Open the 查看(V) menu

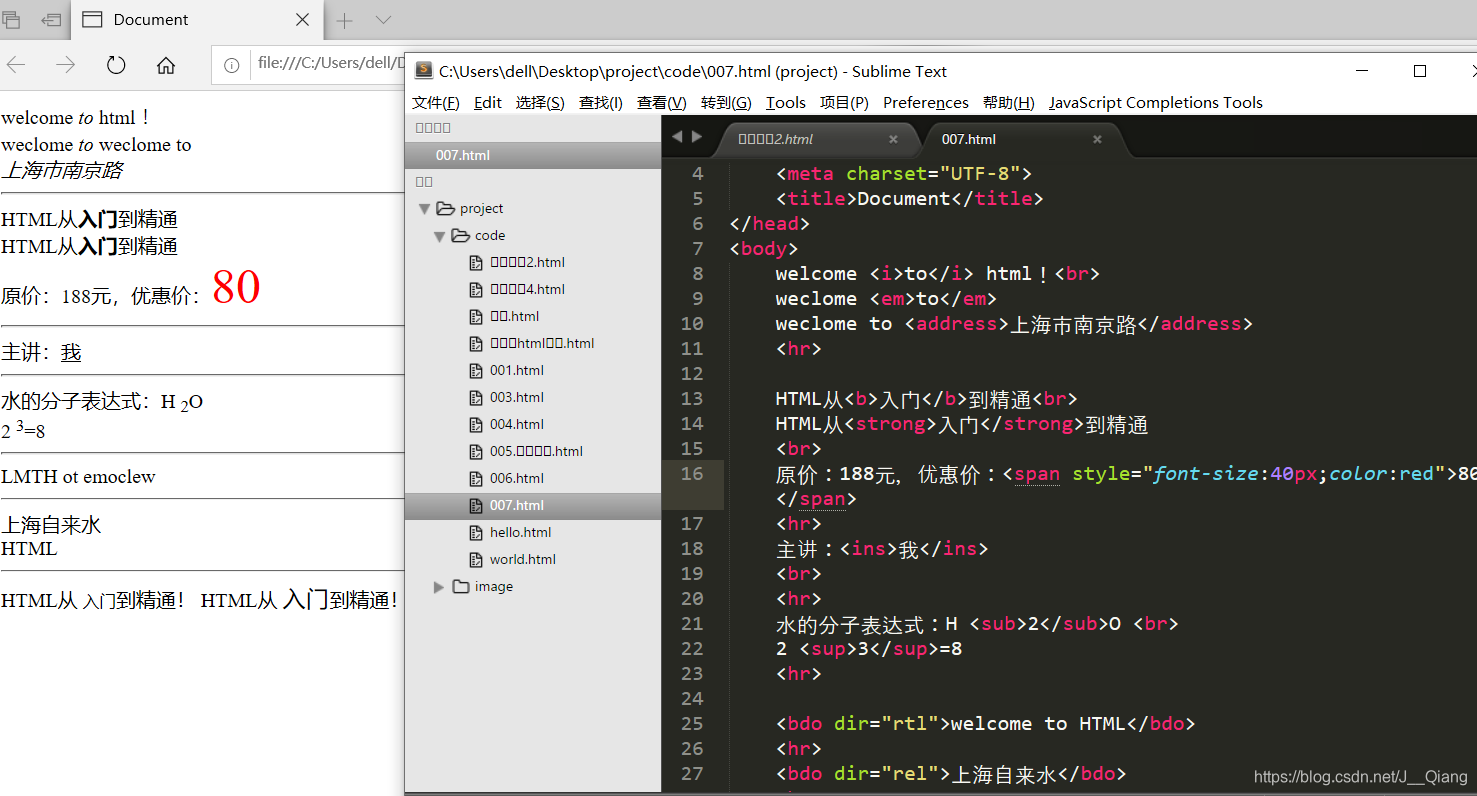(662, 103)
